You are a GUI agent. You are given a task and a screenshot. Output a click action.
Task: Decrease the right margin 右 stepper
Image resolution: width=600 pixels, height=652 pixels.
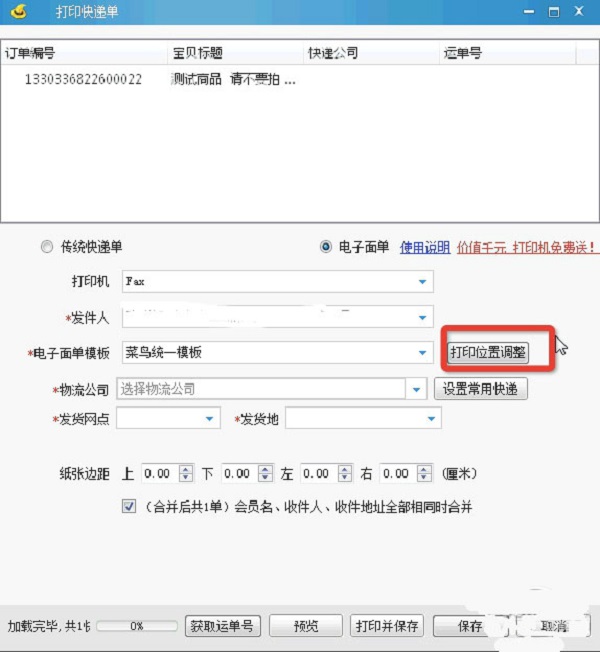point(424,477)
